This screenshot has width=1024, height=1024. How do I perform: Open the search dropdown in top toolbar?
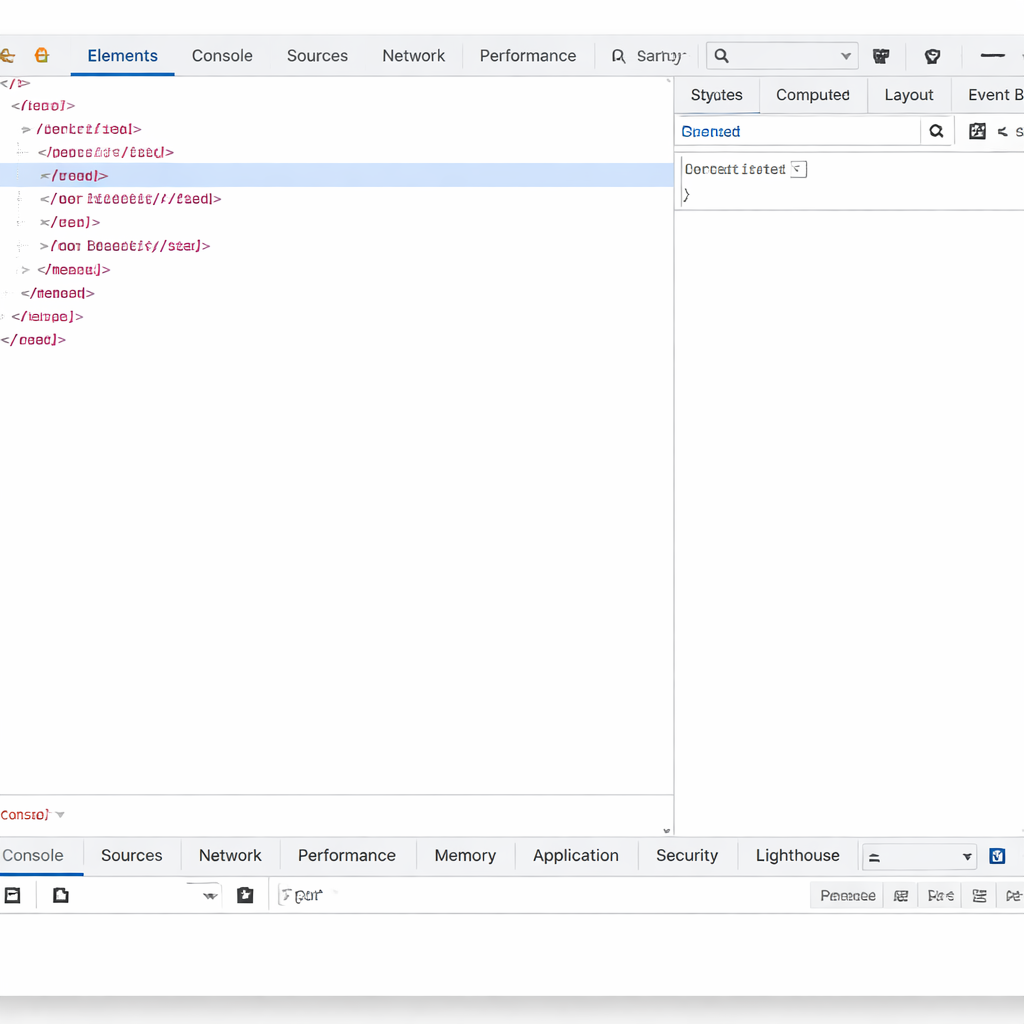tap(845, 56)
